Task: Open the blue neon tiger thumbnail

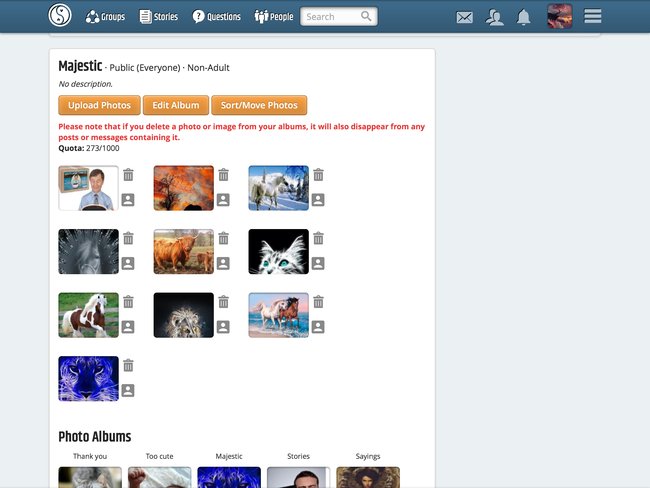Action: (88, 379)
